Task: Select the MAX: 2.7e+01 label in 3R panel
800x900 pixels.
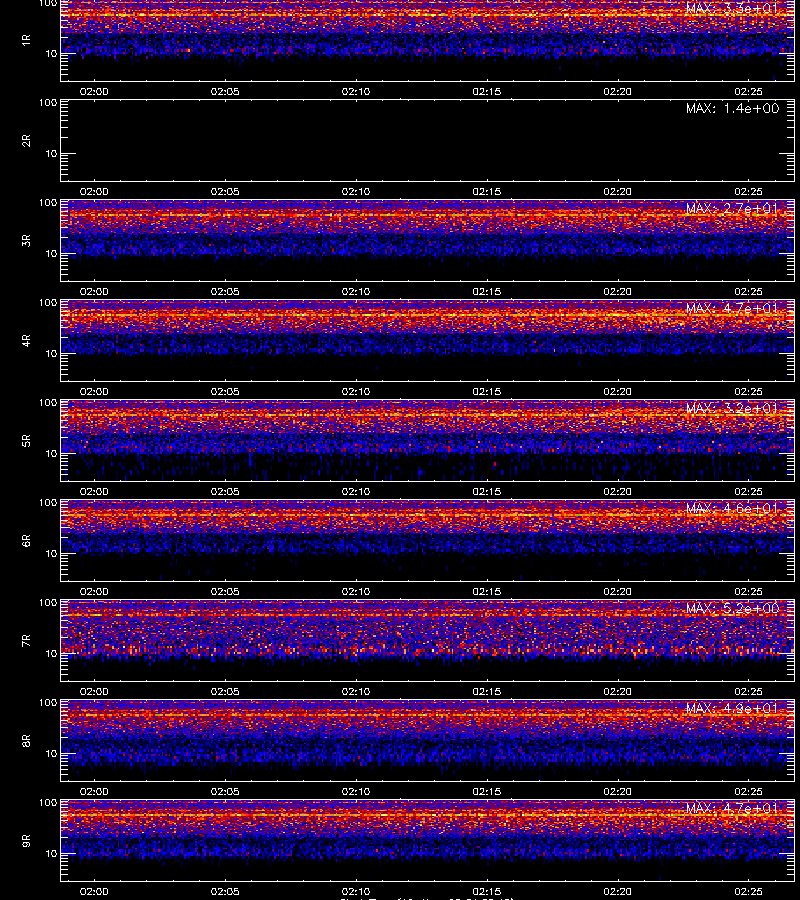Action: (732, 208)
